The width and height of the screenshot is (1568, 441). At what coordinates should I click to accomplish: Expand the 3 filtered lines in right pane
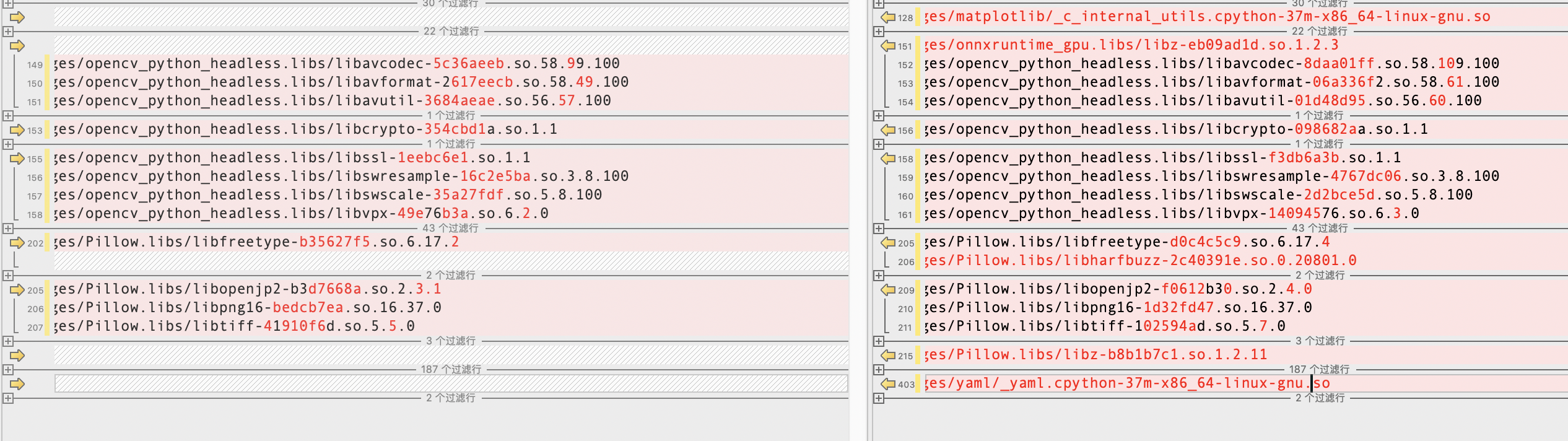click(879, 341)
